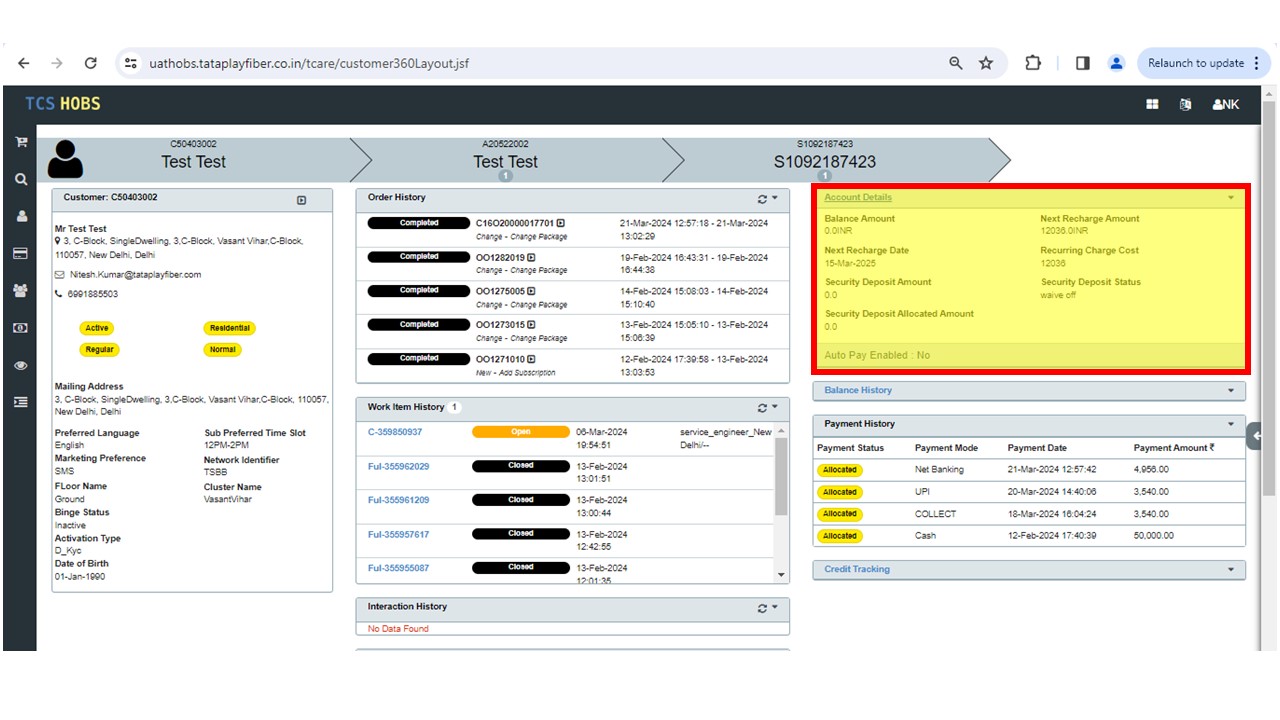Open the shopping cart in the sidebar
The width and height of the screenshot is (1280, 720).
pos(20,143)
